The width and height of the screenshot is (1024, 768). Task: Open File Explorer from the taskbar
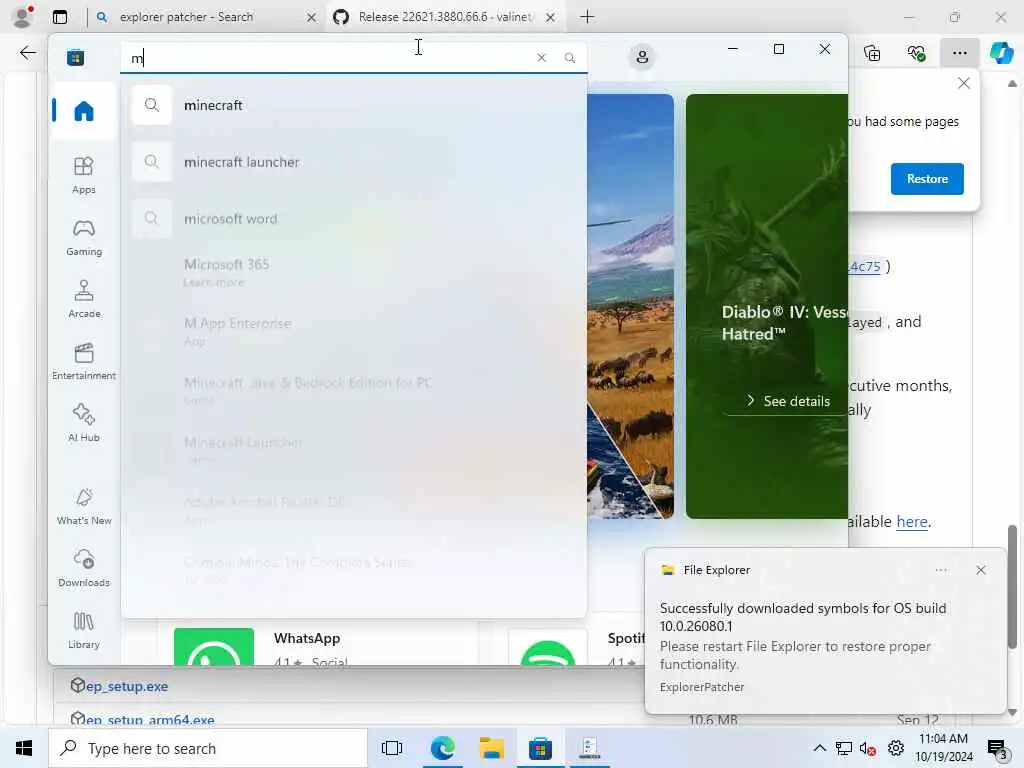[x=491, y=748]
